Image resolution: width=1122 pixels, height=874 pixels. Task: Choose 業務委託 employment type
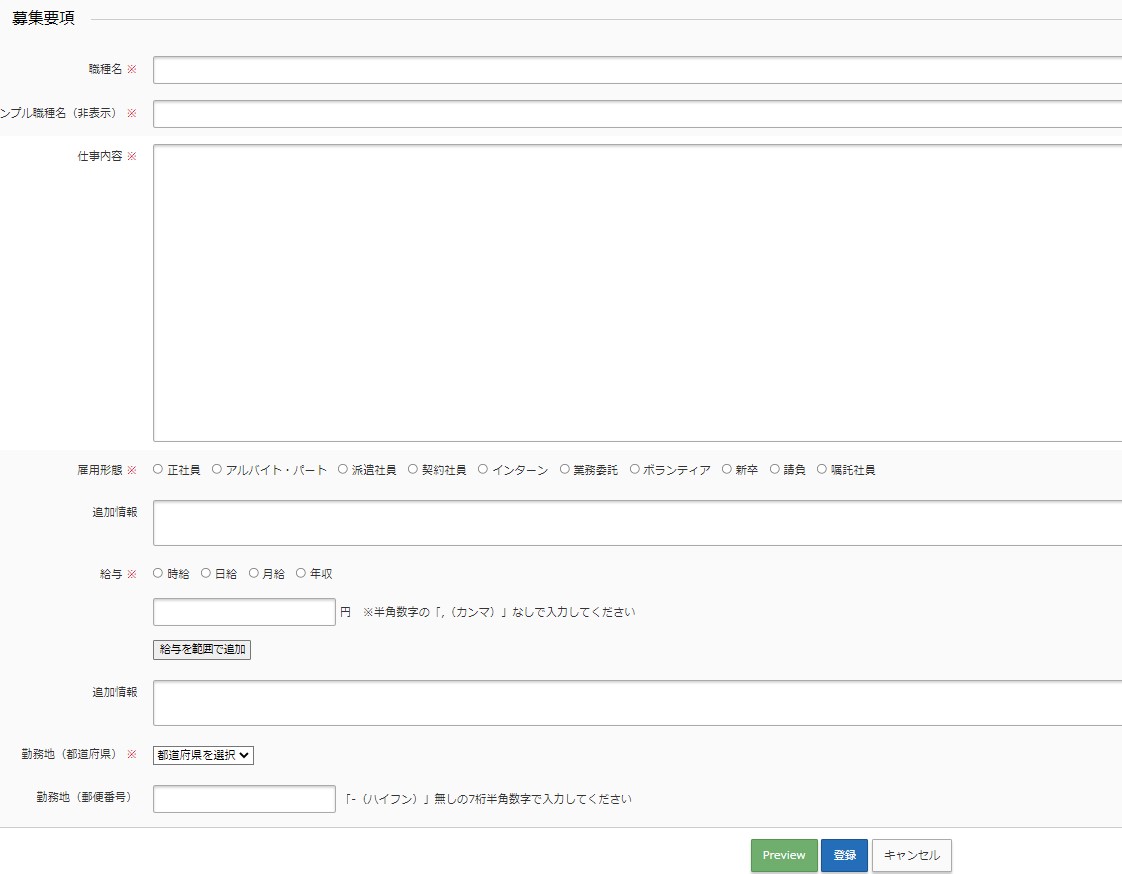pos(565,469)
